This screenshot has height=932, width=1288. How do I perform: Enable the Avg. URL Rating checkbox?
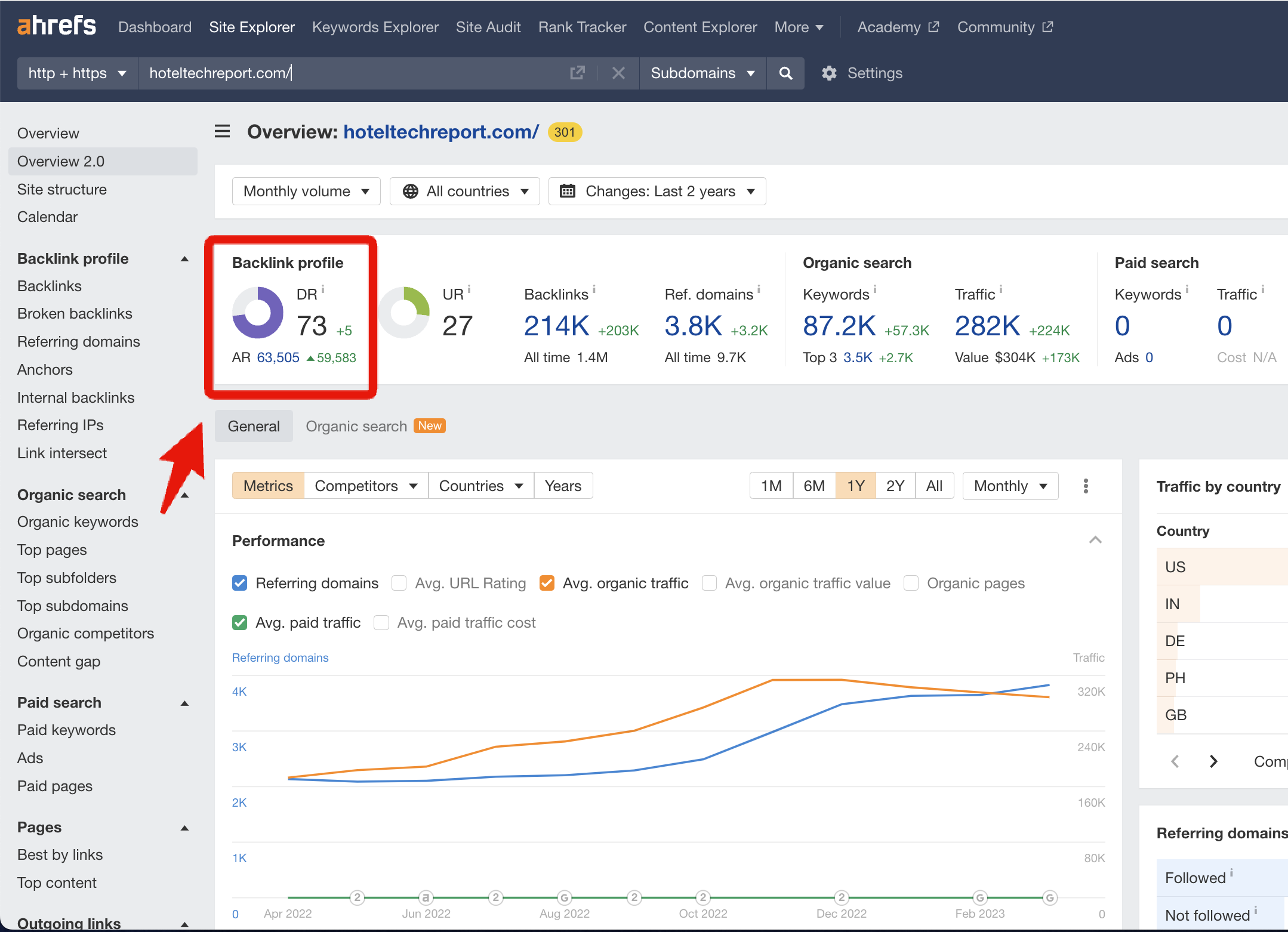[x=399, y=583]
